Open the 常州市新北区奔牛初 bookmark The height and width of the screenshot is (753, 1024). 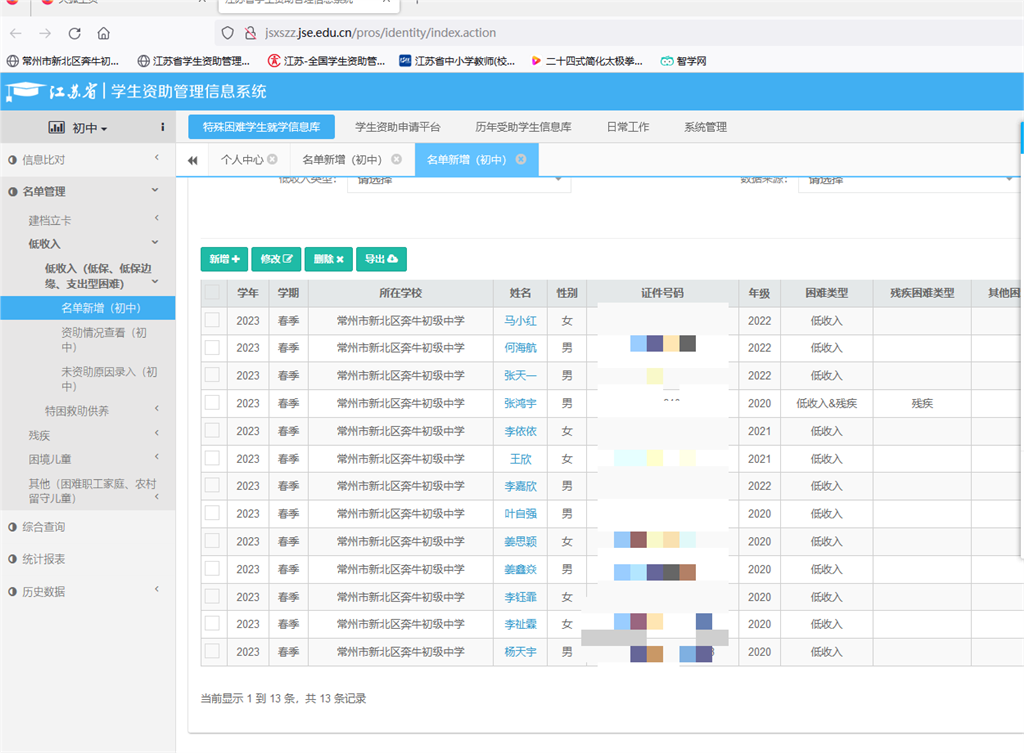tap(63, 61)
